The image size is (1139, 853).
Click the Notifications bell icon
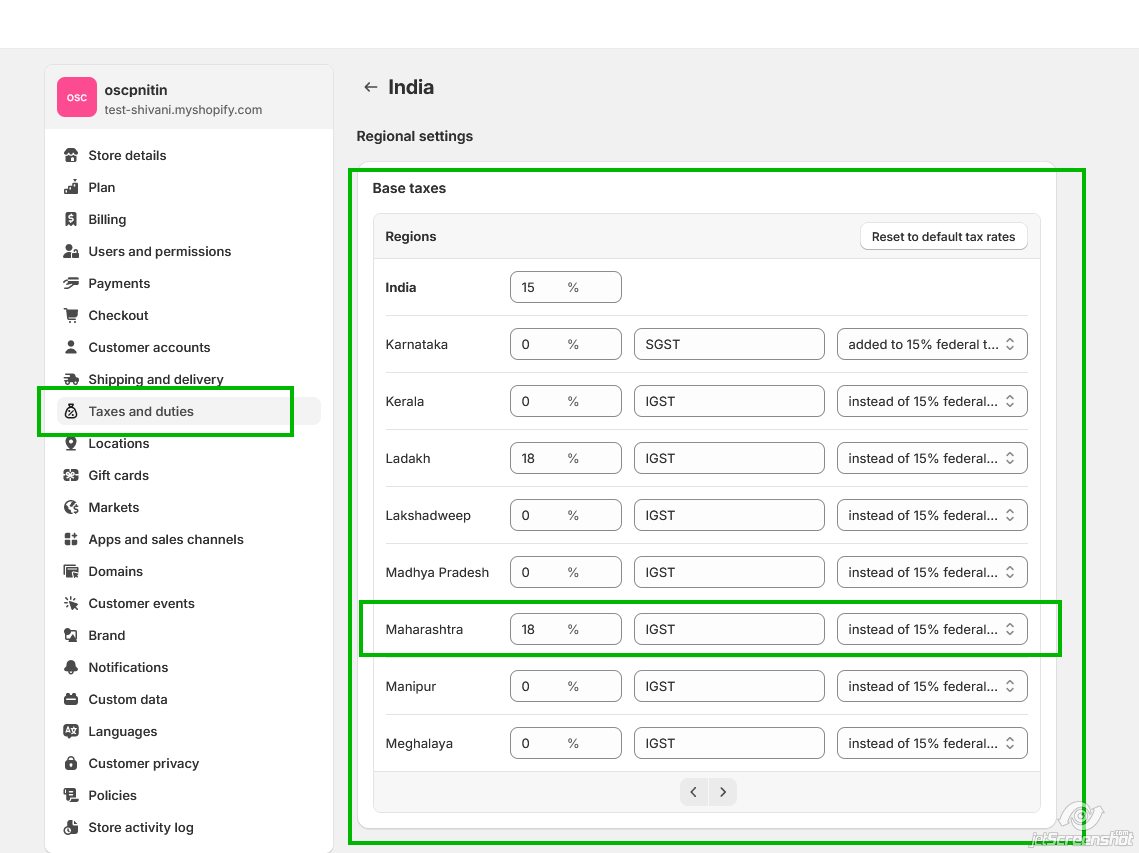tap(71, 667)
